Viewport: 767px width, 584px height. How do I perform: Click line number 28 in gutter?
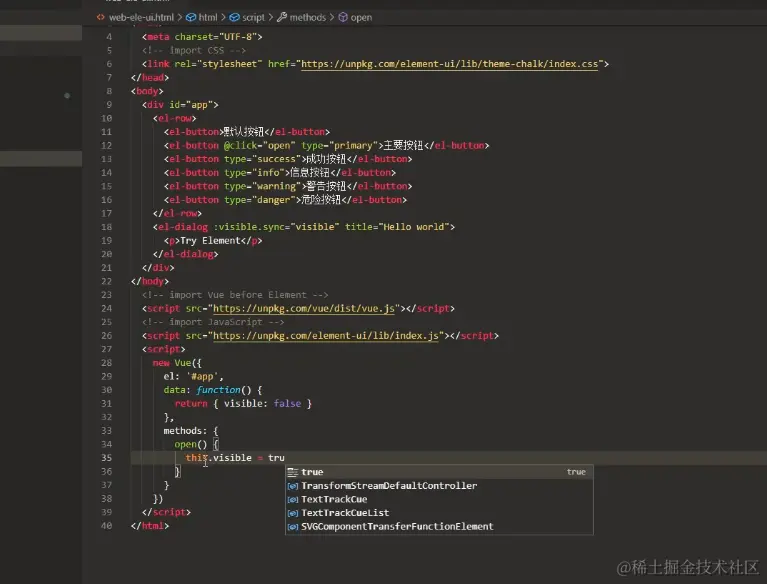click(x=106, y=363)
